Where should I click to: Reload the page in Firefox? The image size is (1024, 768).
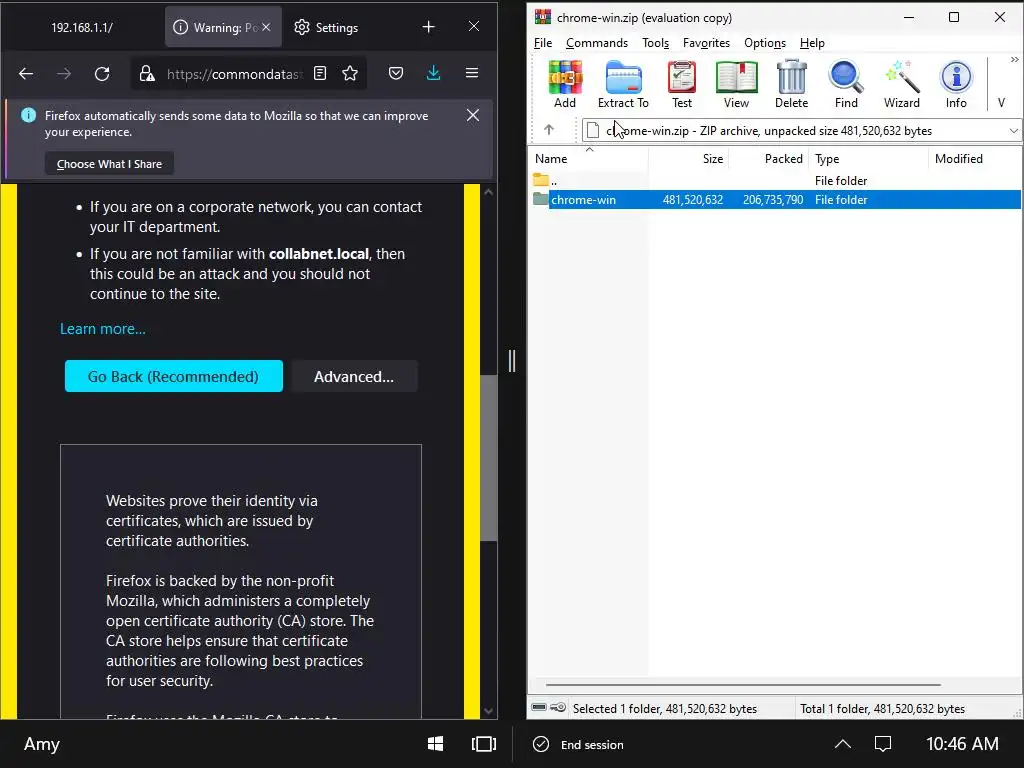102,74
